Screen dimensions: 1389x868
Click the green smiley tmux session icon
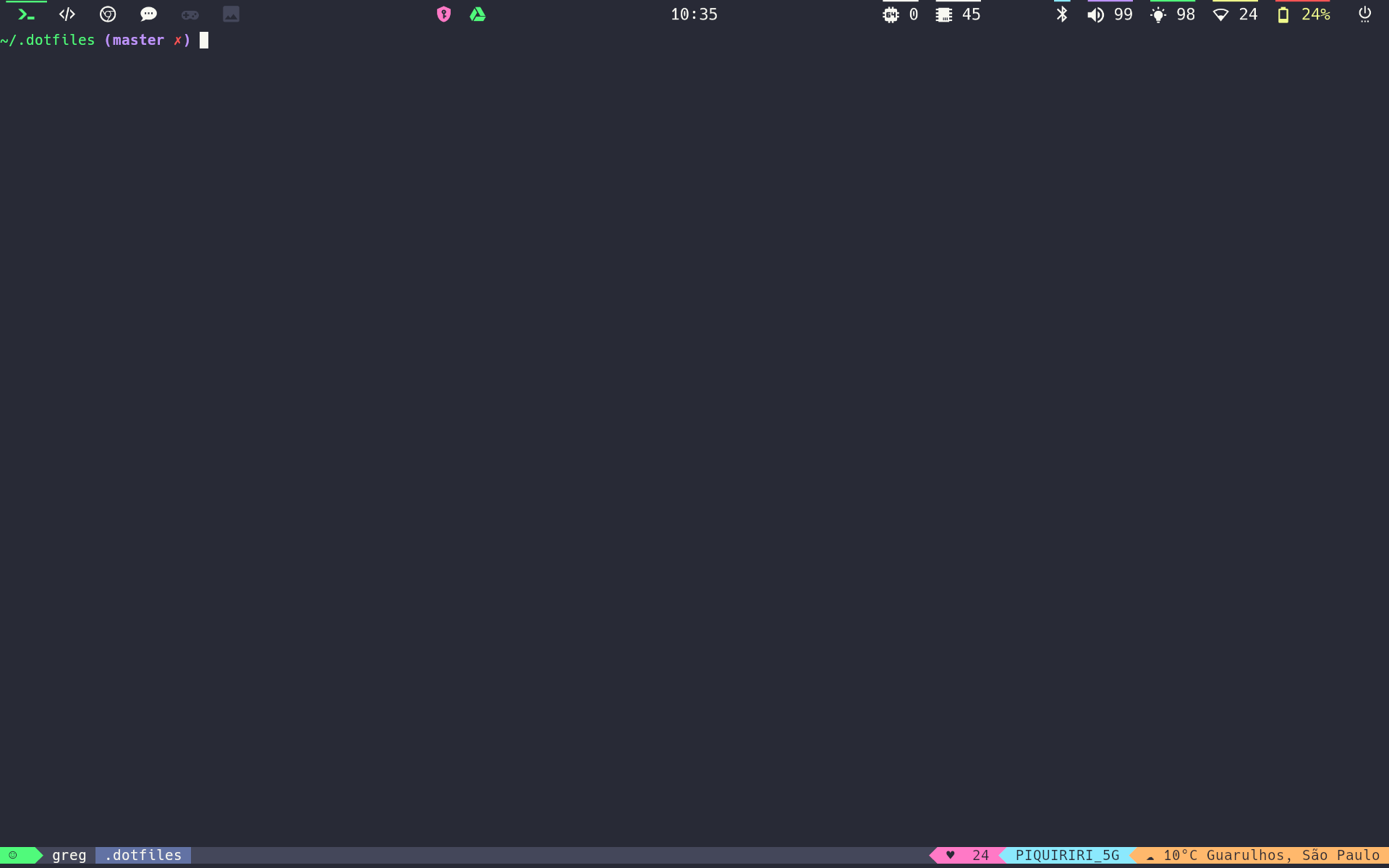click(x=13, y=855)
